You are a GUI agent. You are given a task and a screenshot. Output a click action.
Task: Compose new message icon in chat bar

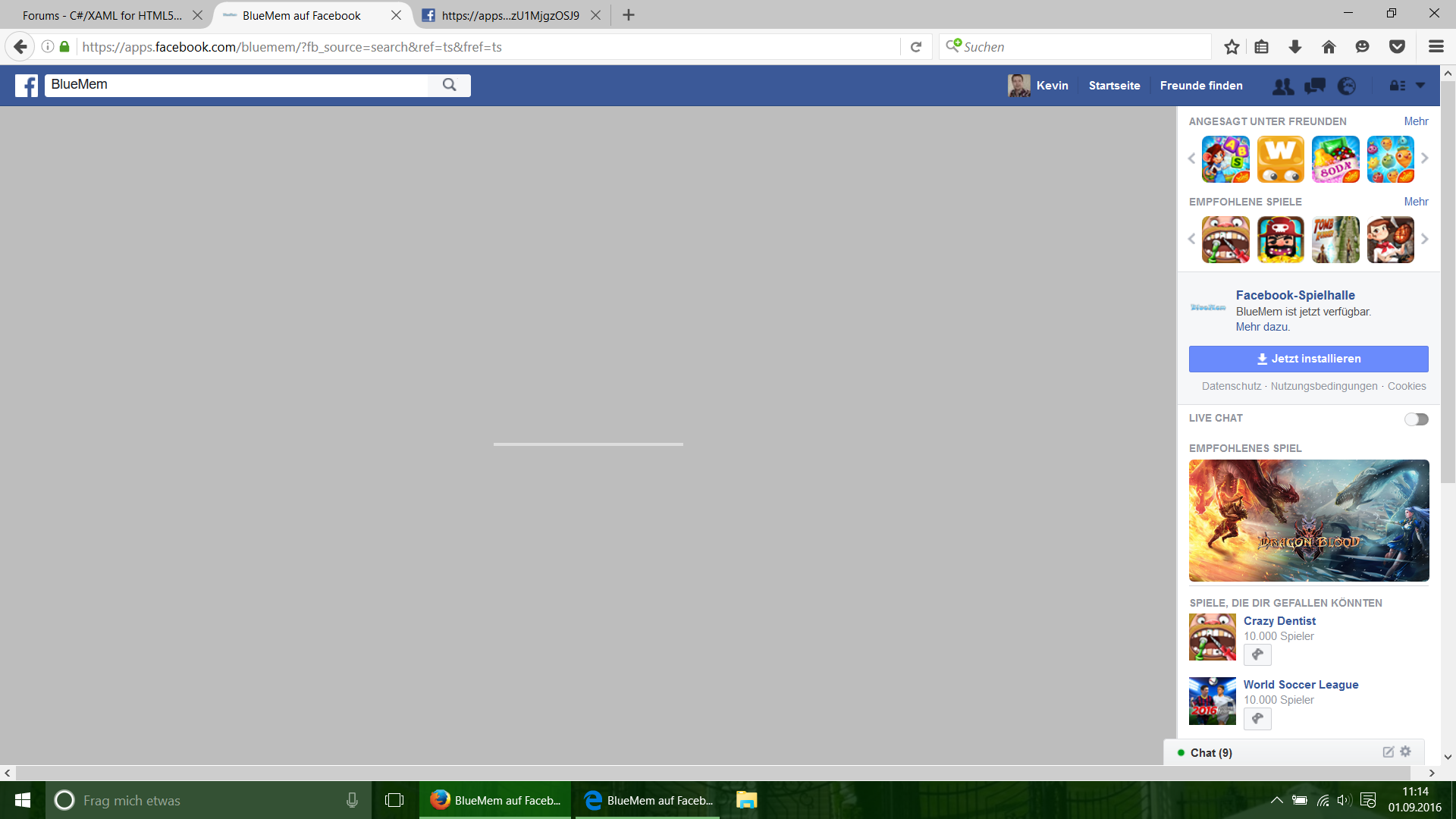(1388, 752)
